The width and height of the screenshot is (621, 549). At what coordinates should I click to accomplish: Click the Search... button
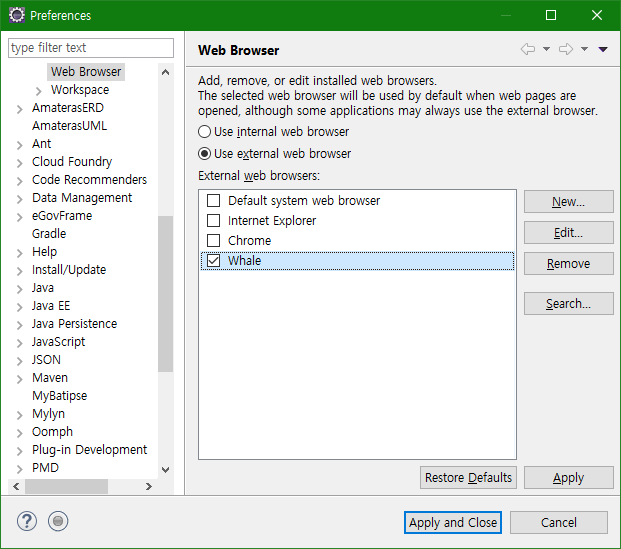(x=569, y=303)
